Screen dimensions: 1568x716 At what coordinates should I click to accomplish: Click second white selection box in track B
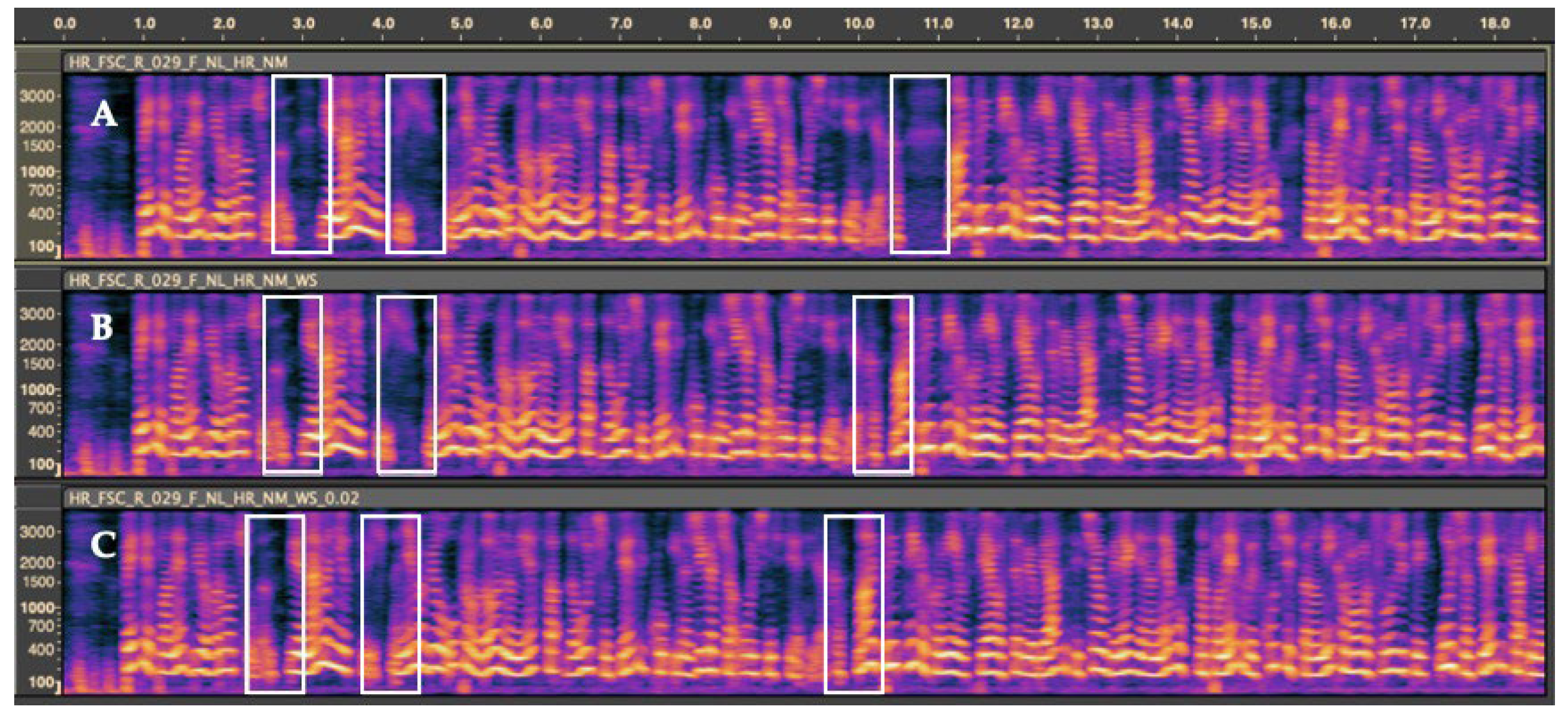407,384
